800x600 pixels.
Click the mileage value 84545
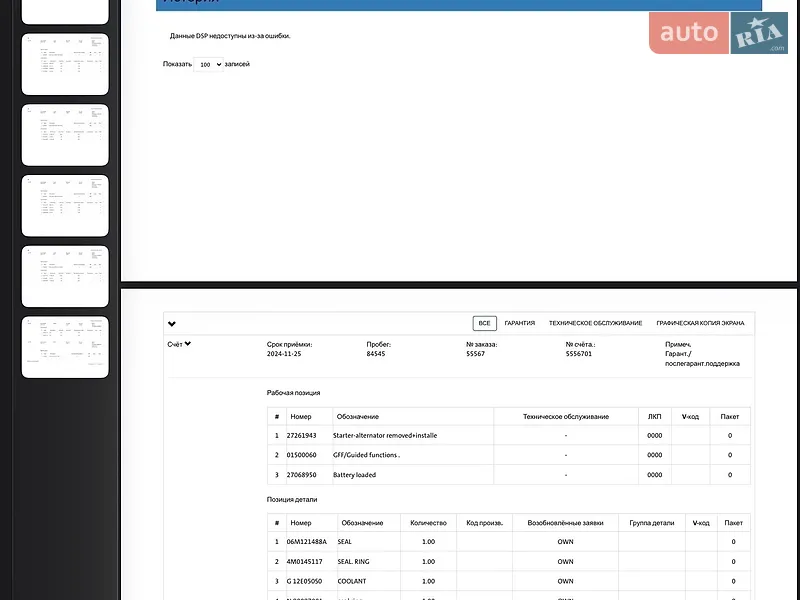pos(376,354)
